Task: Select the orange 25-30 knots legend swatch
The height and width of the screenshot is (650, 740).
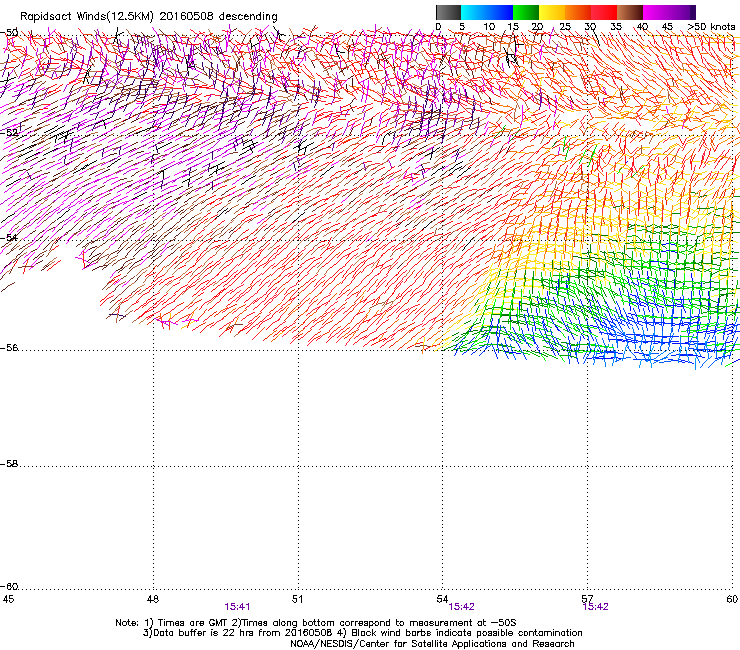Action: pos(578,12)
